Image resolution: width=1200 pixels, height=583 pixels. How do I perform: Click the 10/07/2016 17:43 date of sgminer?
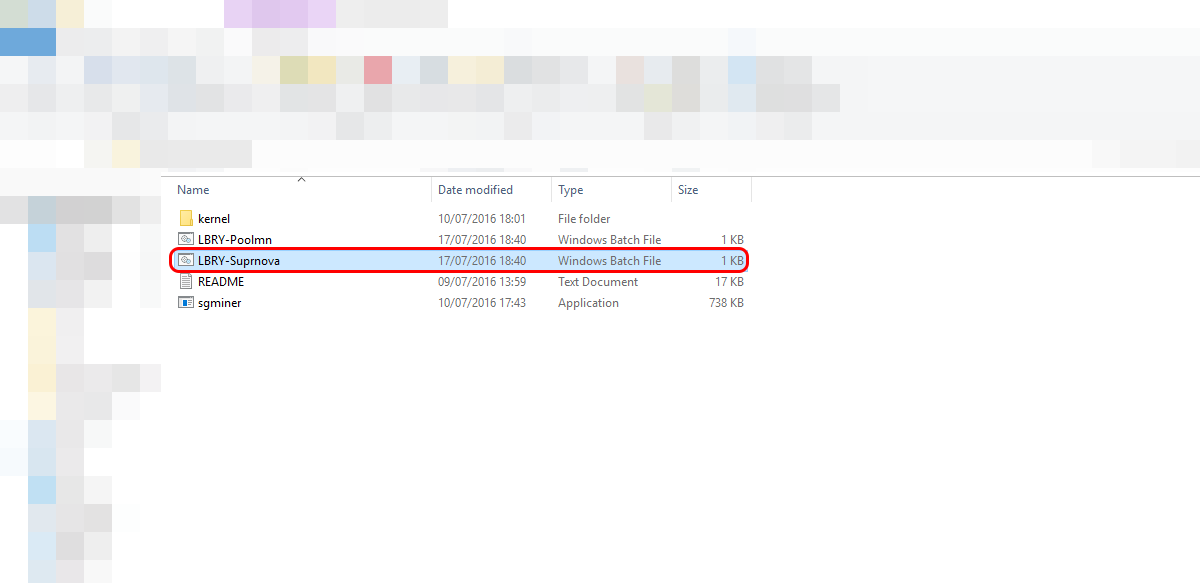482,302
